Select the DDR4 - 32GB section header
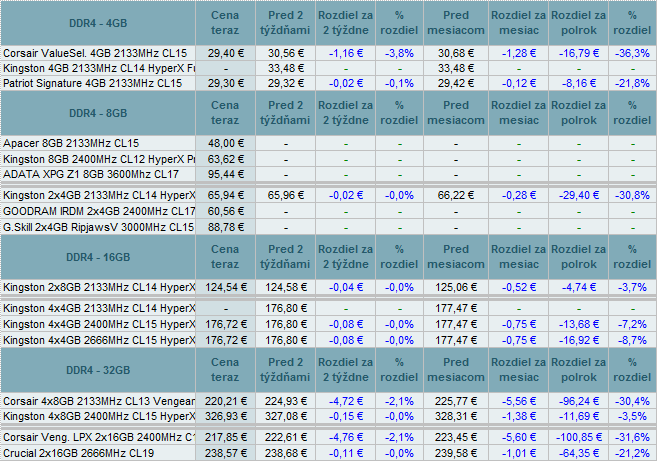Screen dimensions: 657x461 point(98,370)
